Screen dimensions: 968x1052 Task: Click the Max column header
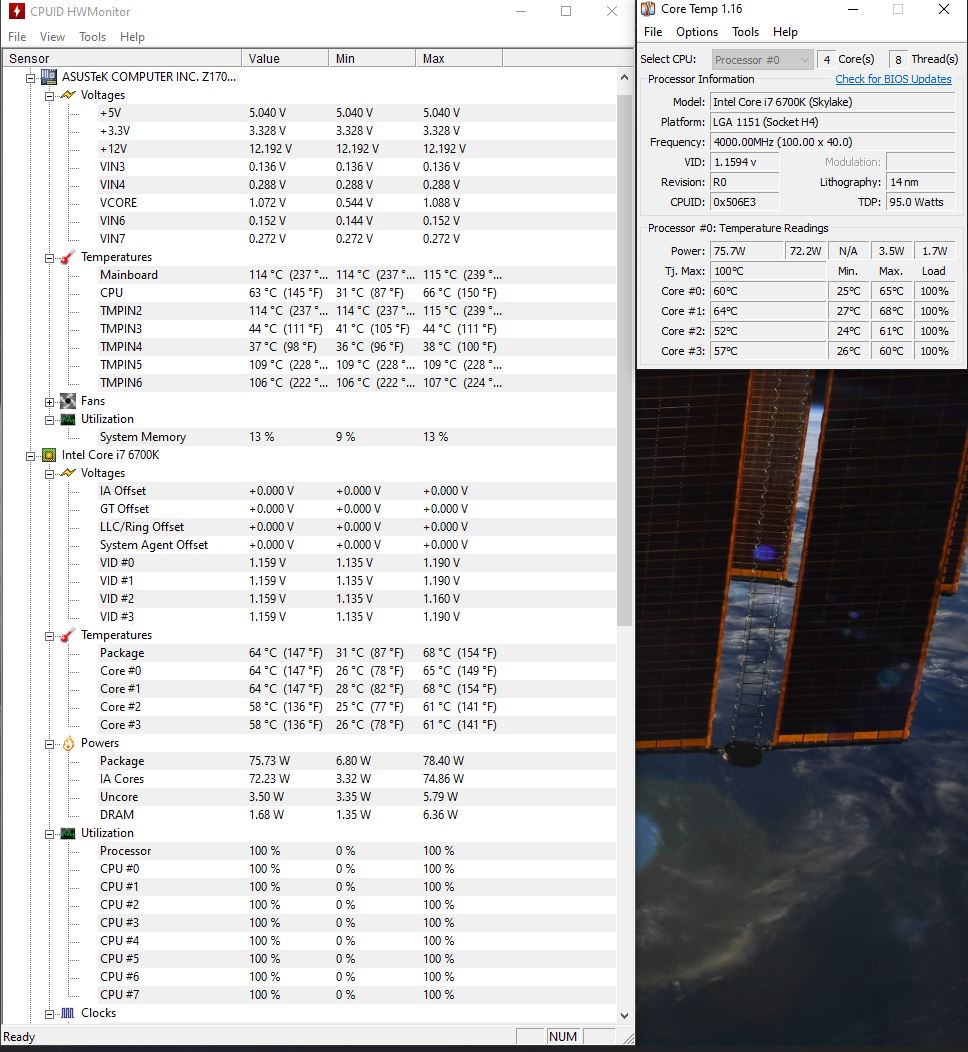tap(434, 59)
